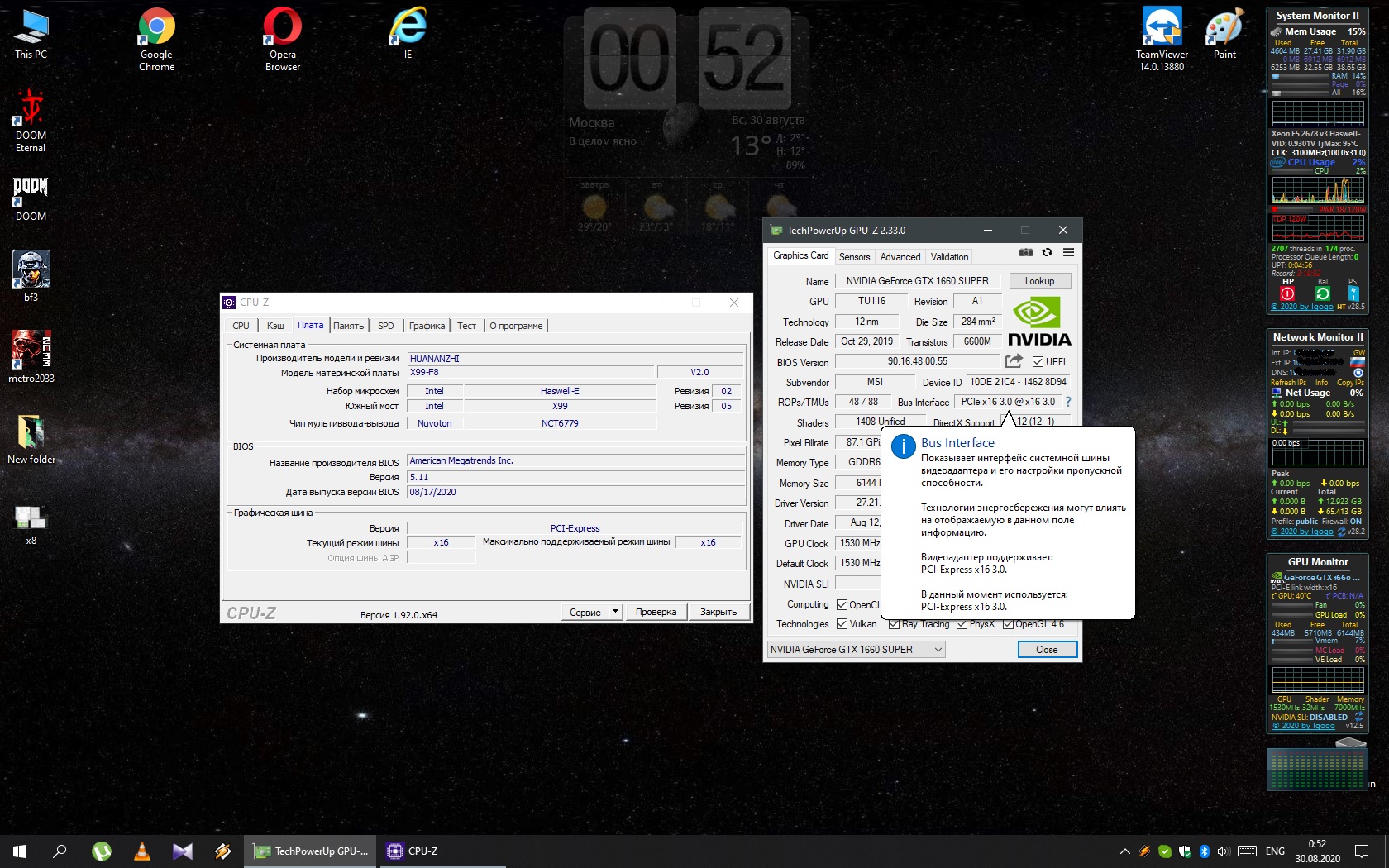Click the Закрыть button in CPU-Z
Viewport: 1389px width, 868px height.
tap(718, 612)
